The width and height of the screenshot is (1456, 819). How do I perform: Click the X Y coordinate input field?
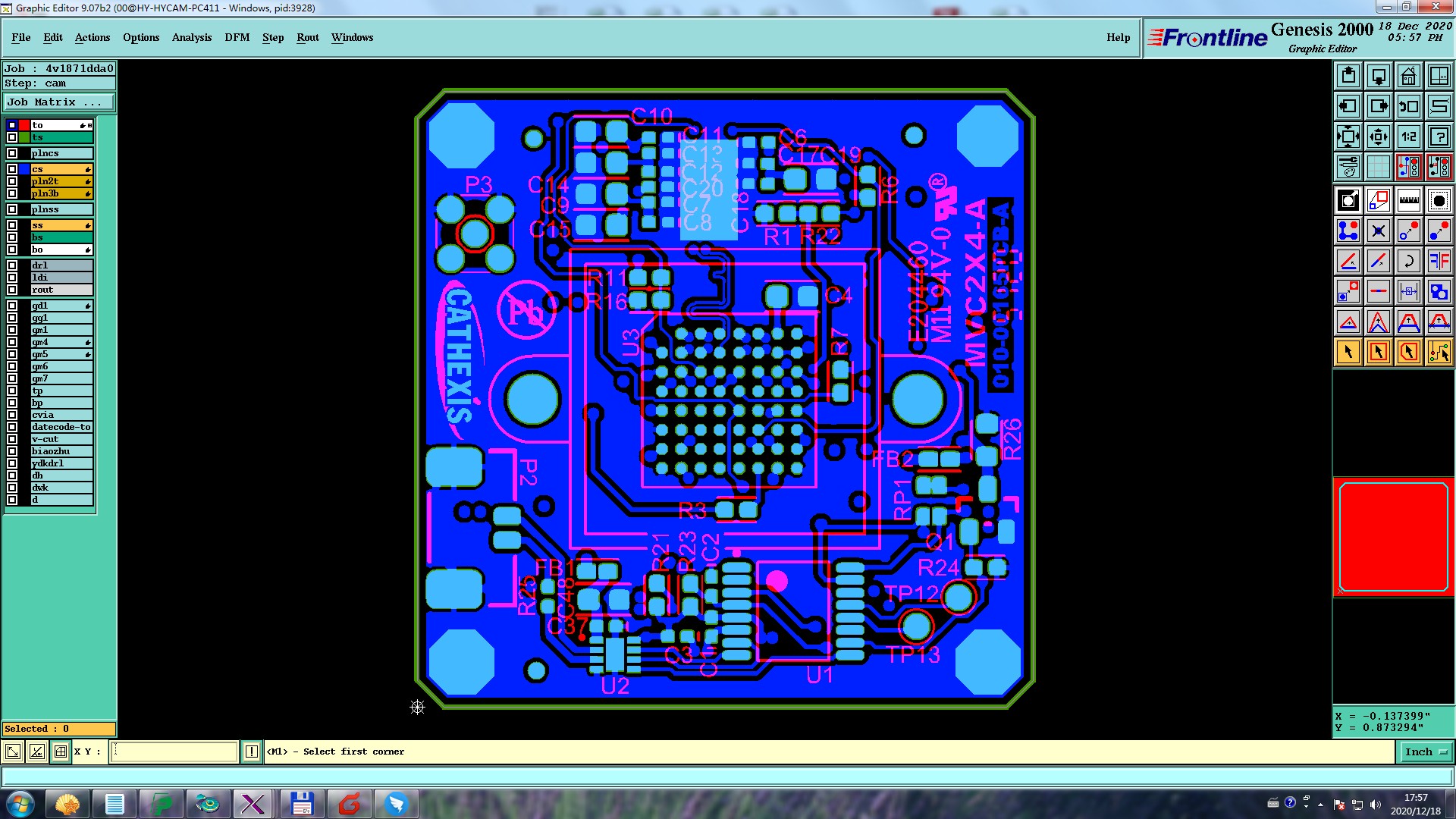(x=174, y=752)
